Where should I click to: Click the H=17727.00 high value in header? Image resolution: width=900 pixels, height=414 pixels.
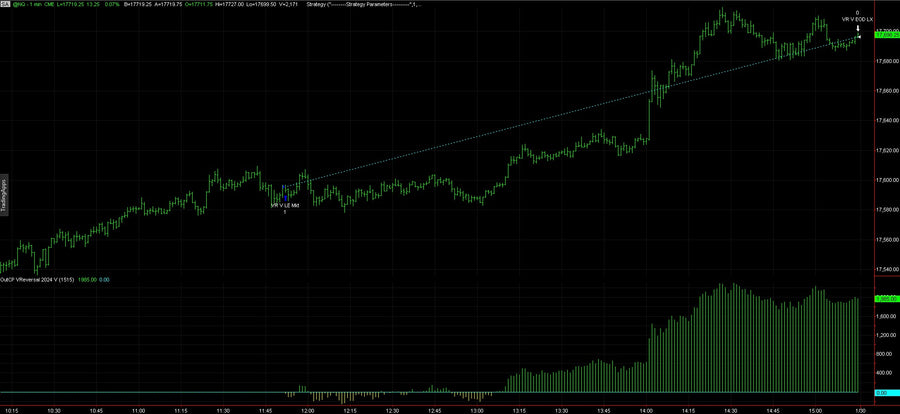[231, 4]
